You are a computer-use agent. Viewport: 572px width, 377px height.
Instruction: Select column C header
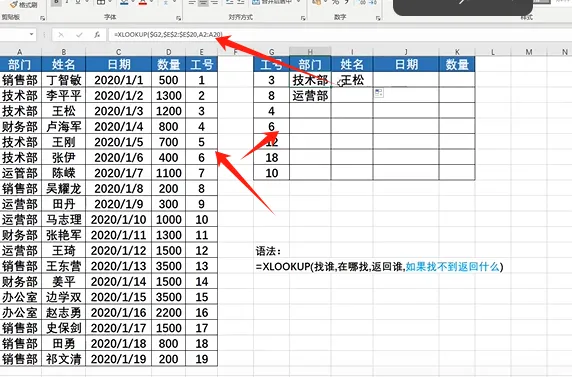[x=119, y=52]
